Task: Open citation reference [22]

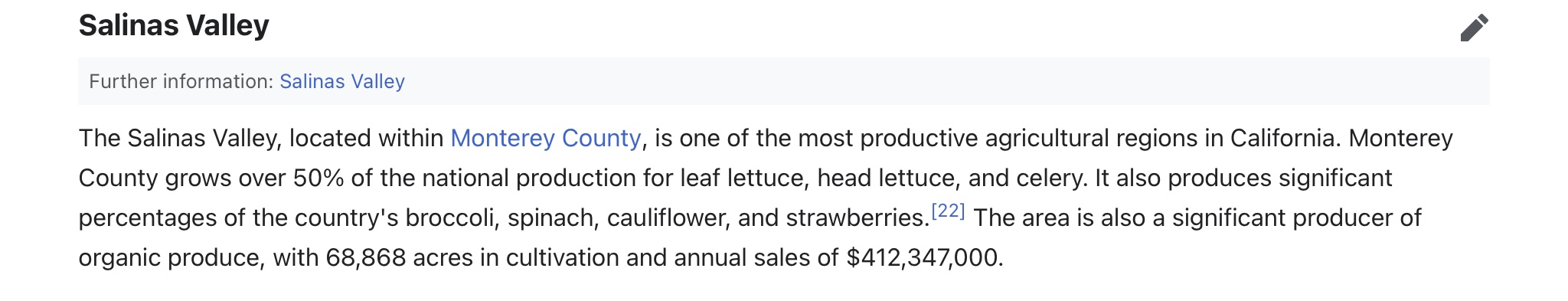Action: [948, 211]
